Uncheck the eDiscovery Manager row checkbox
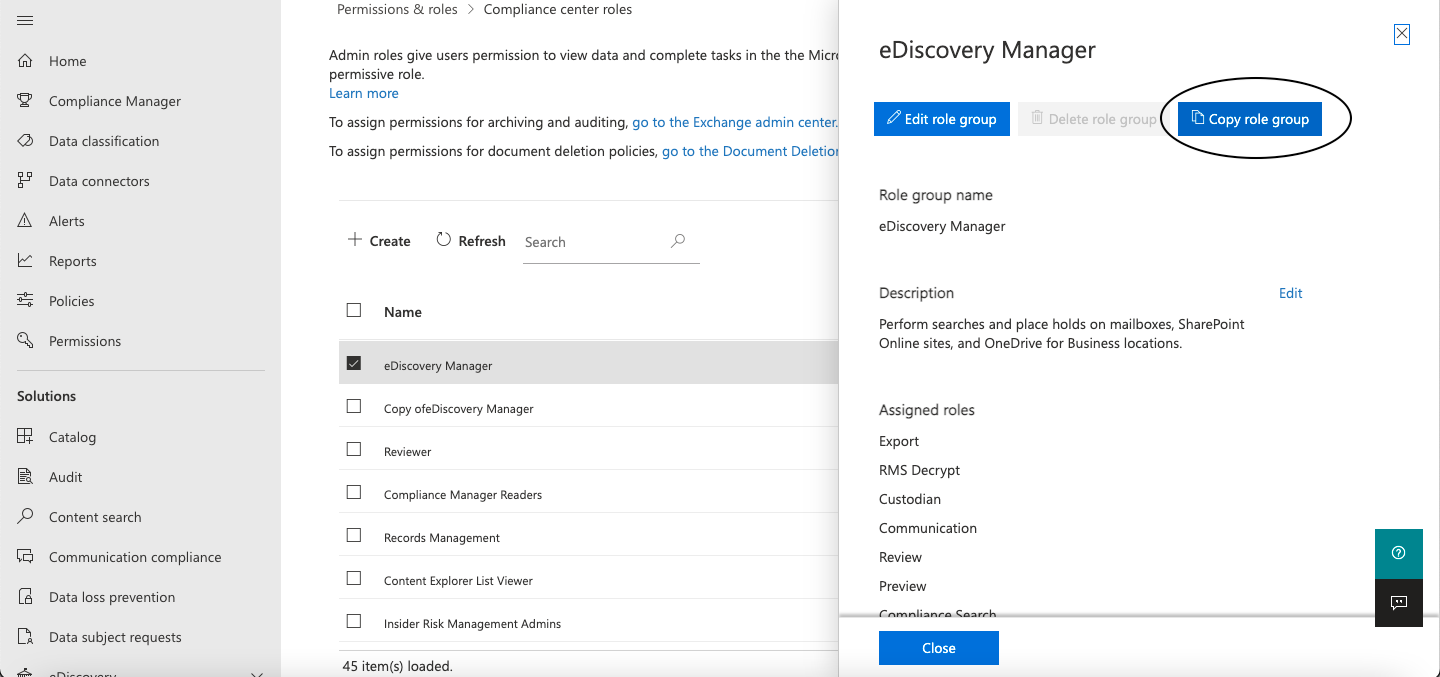The image size is (1440, 677). (x=354, y=363)
